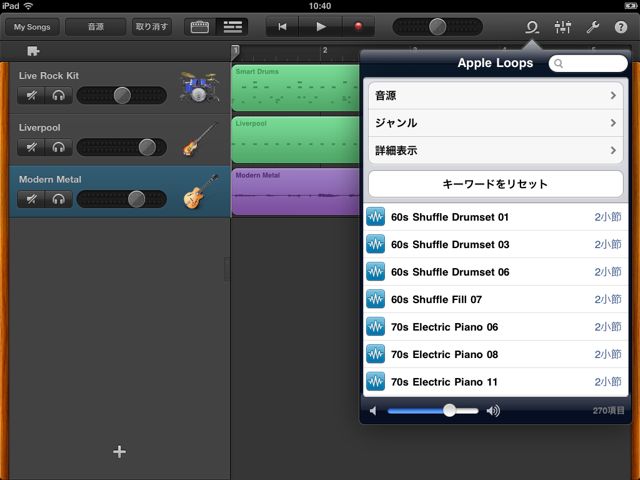Screen dimensions: 640x480
Task: Click the battery icon in status bar
Action: click(x=630, y=6)
